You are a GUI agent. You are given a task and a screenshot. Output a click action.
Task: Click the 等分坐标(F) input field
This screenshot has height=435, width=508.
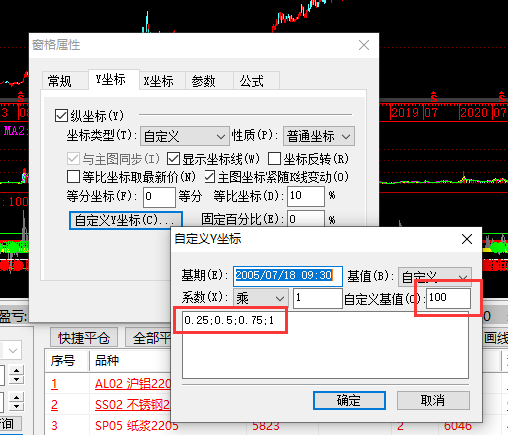(x=159, y=197)
